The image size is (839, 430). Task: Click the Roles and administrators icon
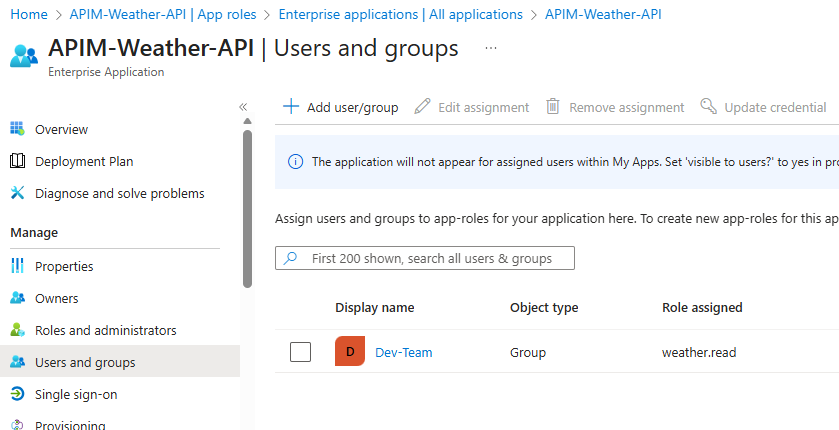(17, 330)
